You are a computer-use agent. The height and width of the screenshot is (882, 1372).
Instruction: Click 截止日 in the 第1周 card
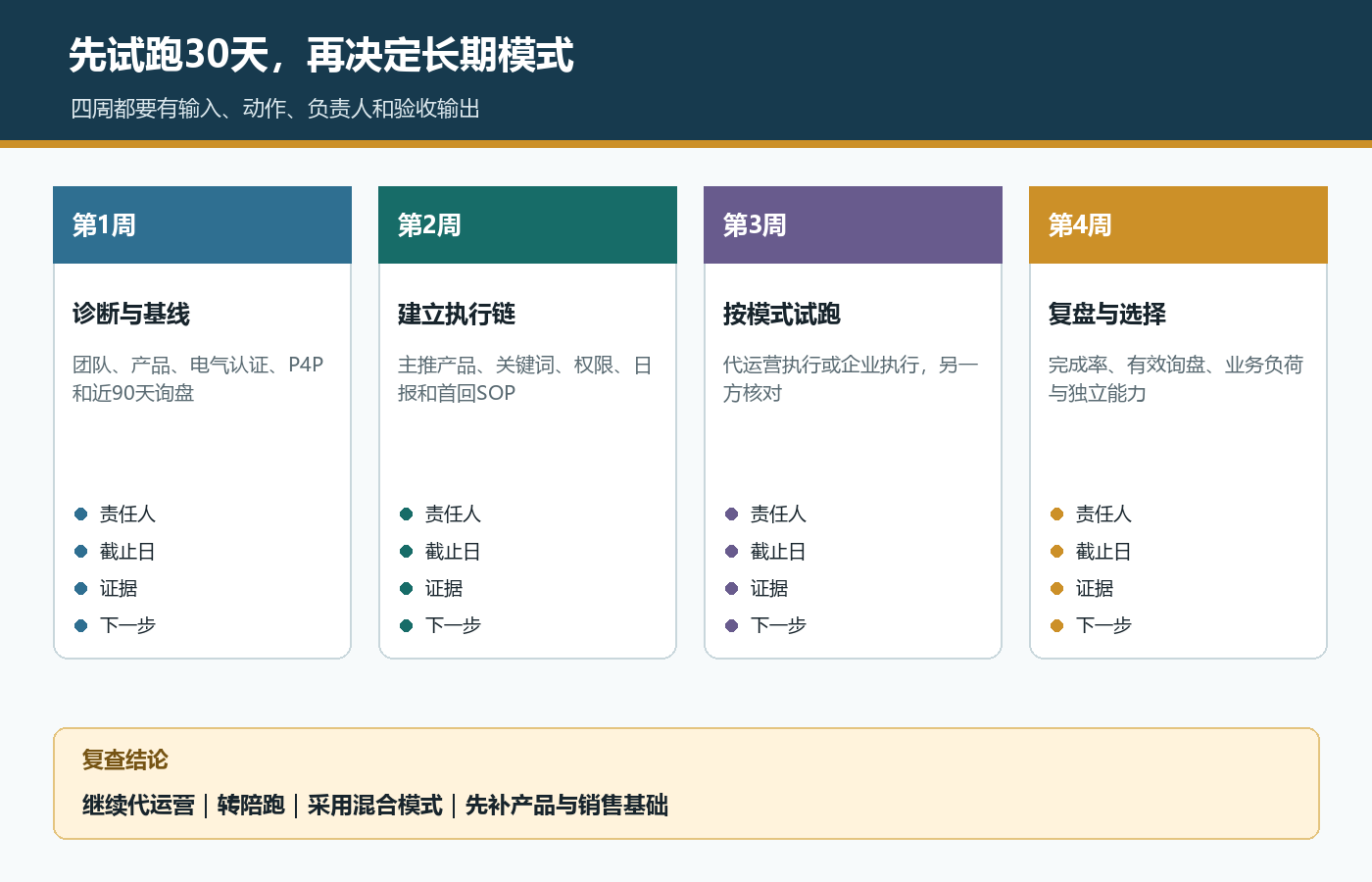tap(127, 552)
